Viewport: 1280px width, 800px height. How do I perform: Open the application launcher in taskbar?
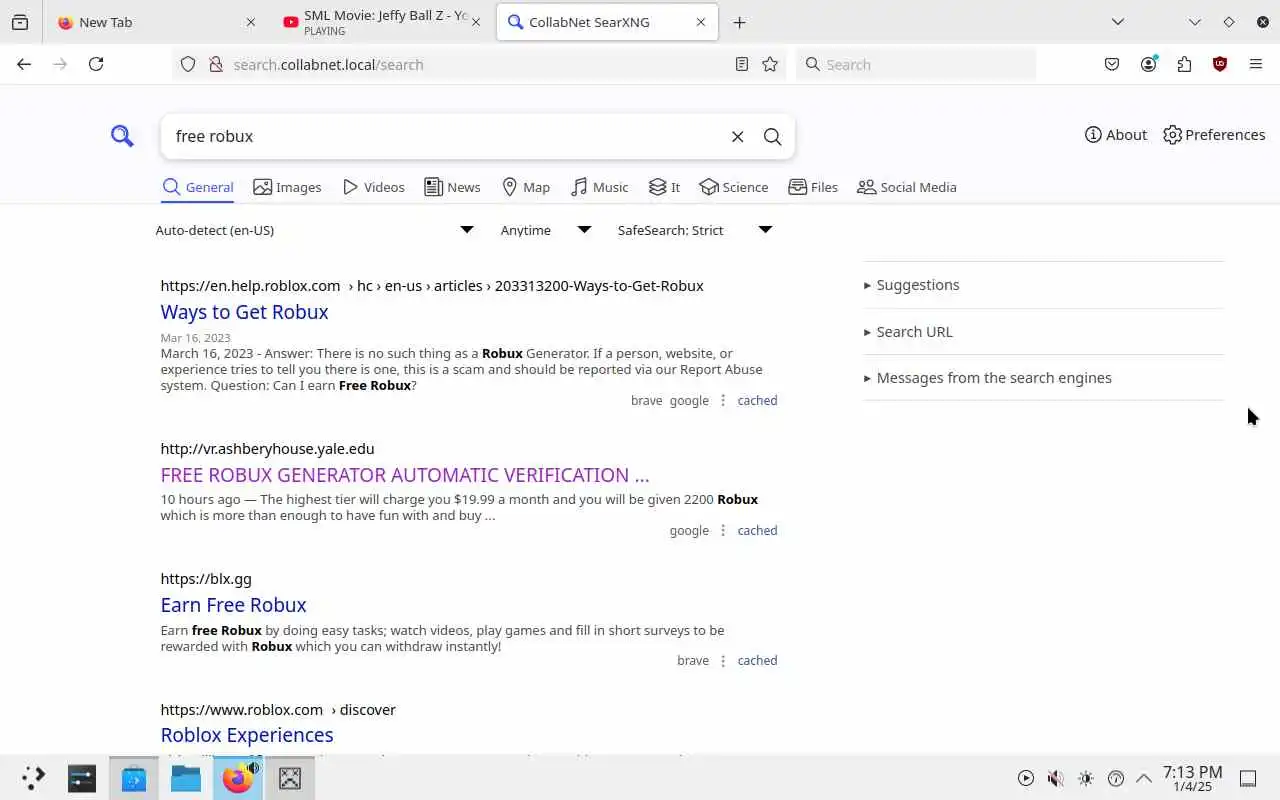coord(33,778)
